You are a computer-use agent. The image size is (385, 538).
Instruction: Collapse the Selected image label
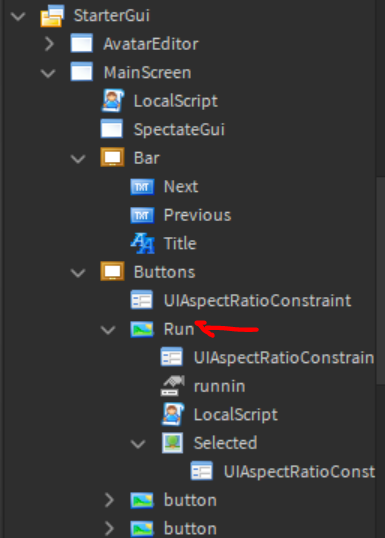(x=138, y=444)
